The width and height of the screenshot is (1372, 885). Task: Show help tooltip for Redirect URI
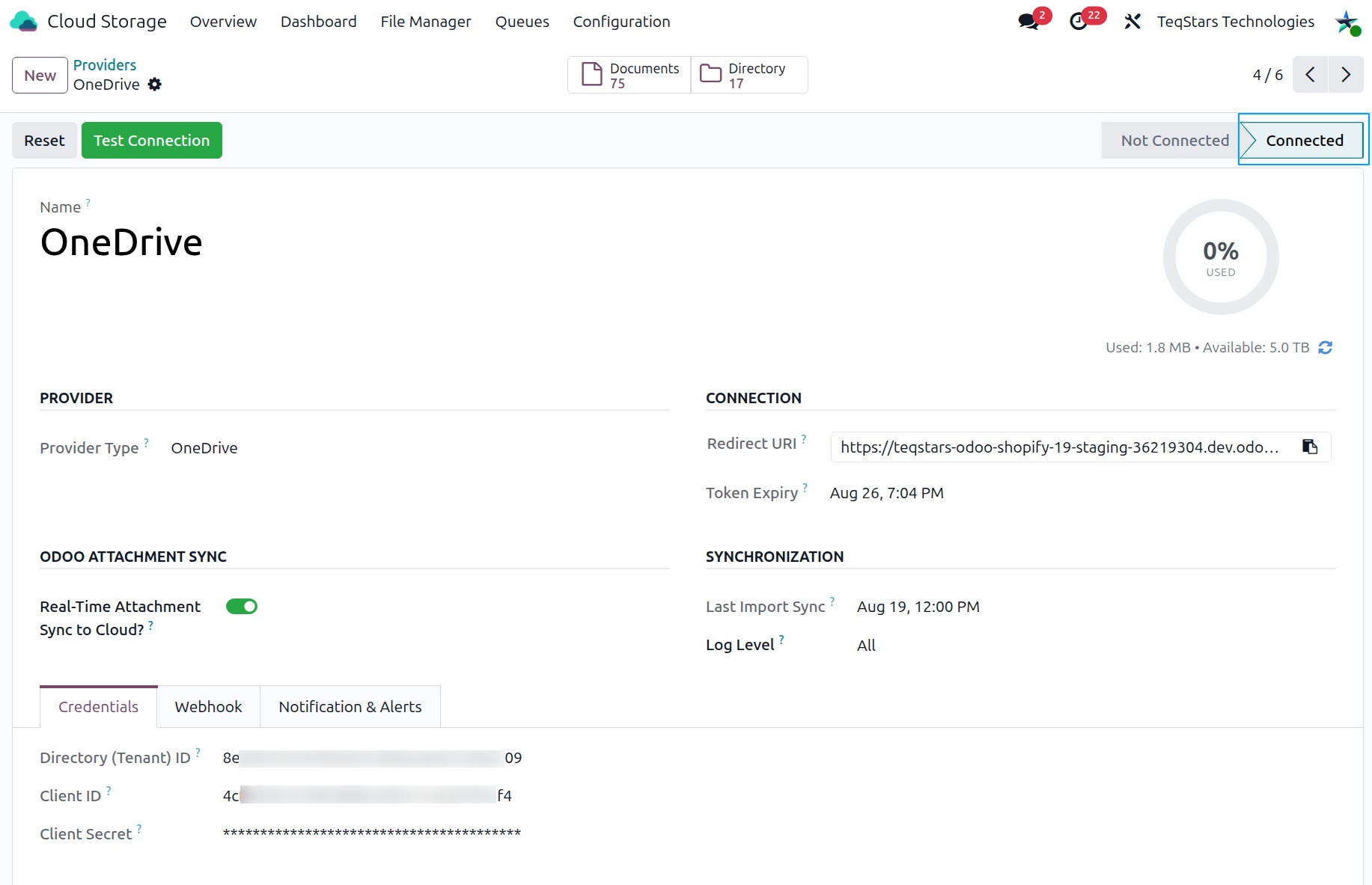coord(804,439)
